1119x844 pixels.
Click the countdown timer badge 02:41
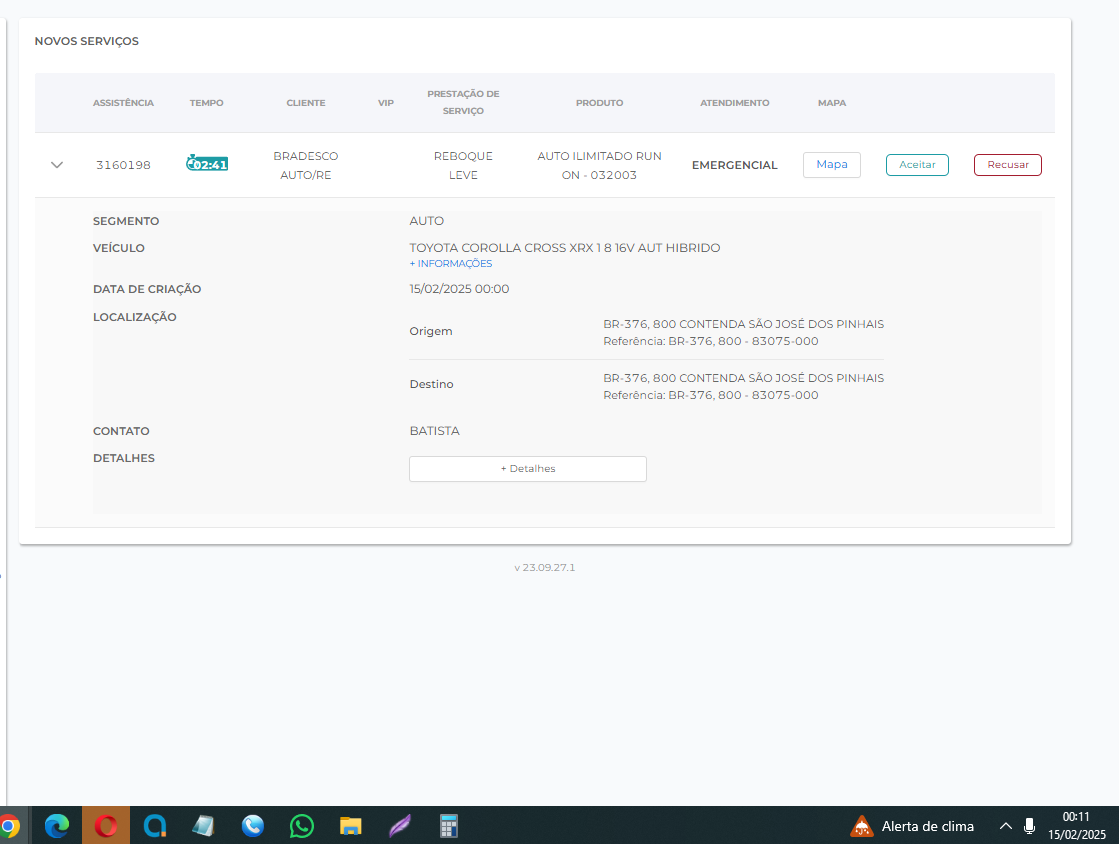[207, 164]
